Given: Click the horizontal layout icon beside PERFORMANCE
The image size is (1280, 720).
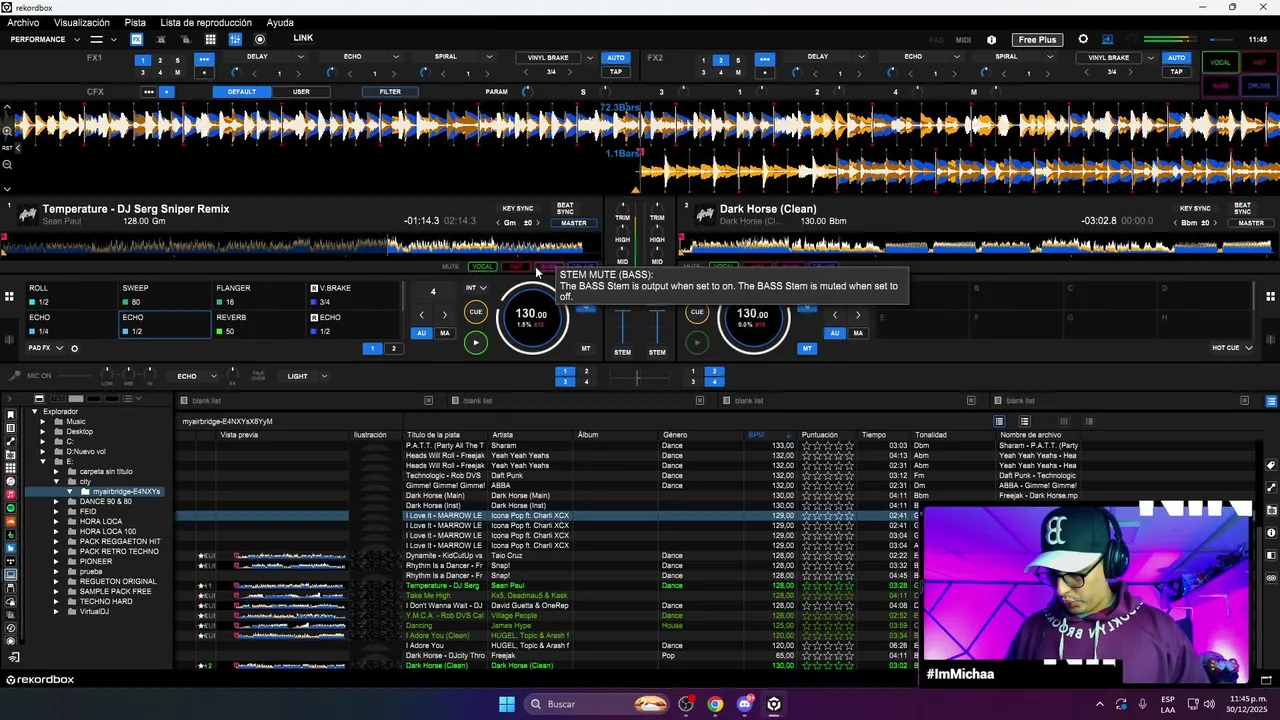Looking at the screenshot, I should (x=97, y=40).
